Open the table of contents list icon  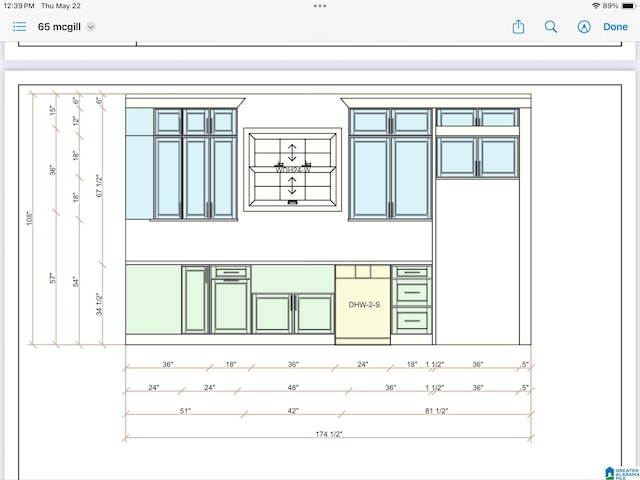pos(19,27)
